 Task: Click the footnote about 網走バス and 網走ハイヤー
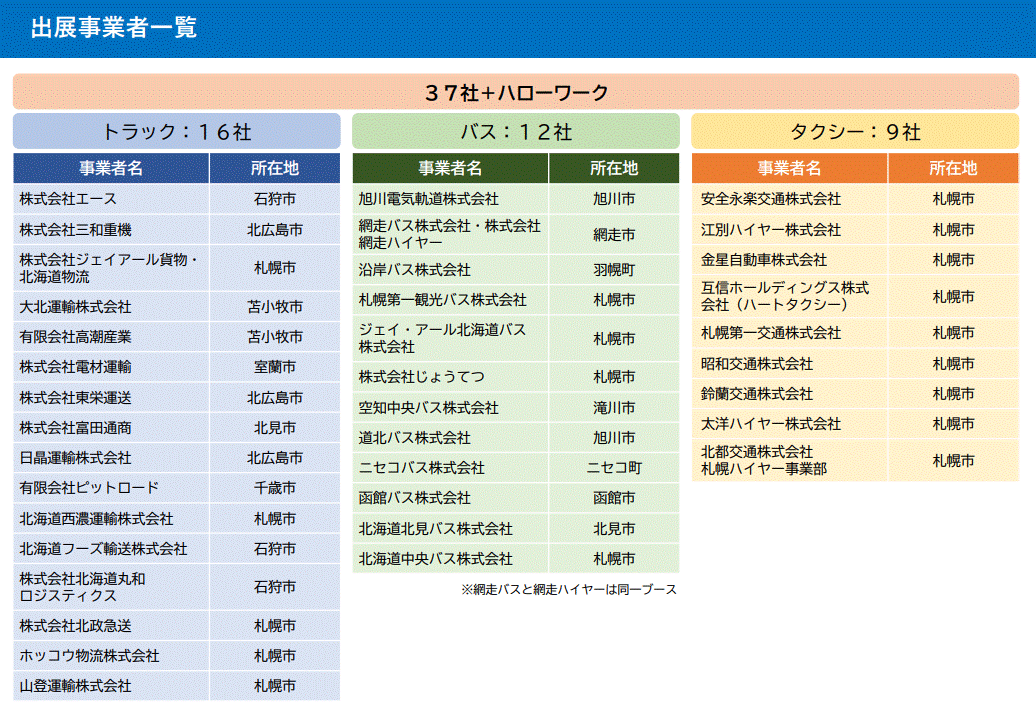[x=569, y=590]
